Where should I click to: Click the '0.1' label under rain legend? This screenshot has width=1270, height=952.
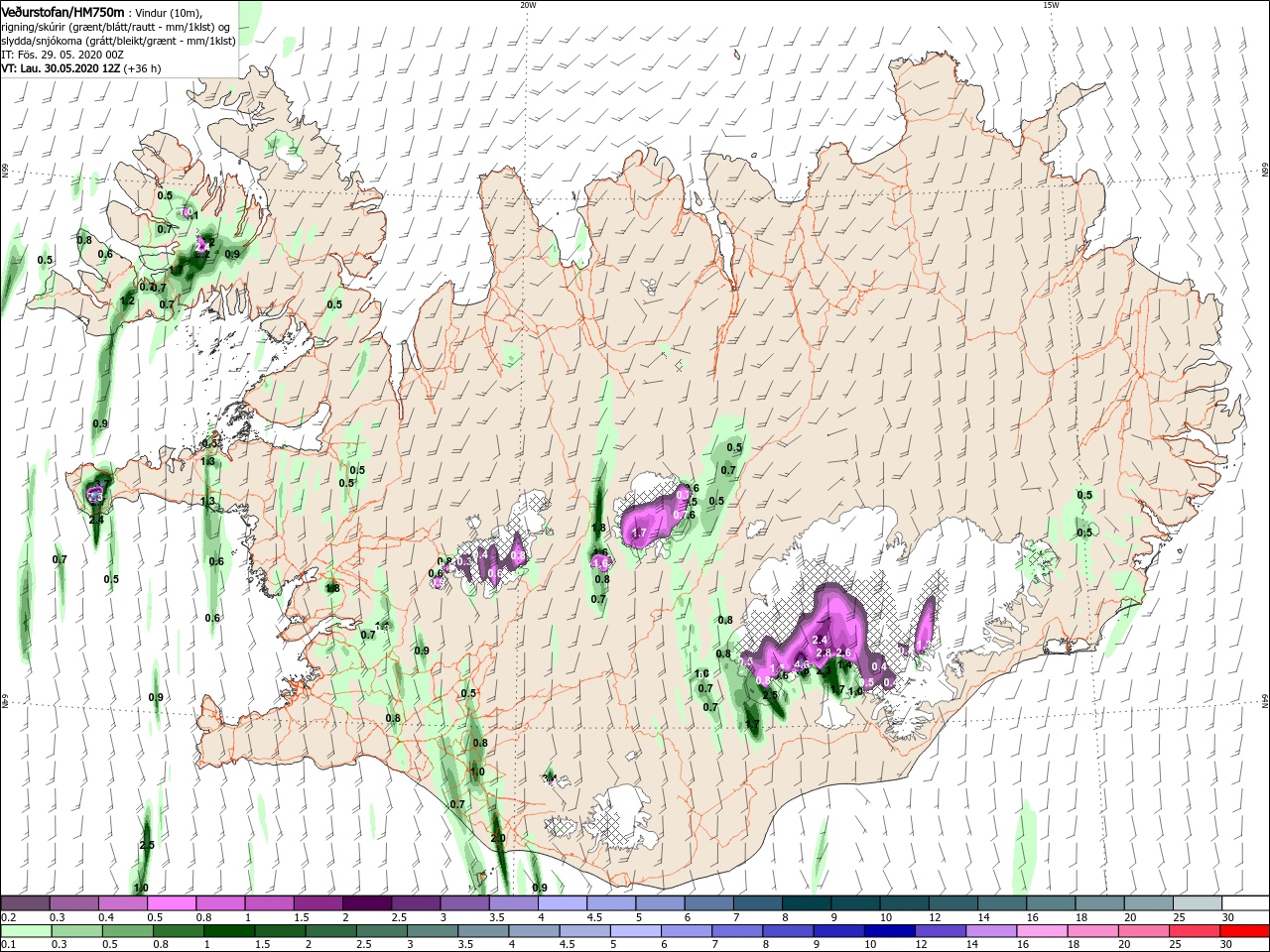[x=8, y=945]
